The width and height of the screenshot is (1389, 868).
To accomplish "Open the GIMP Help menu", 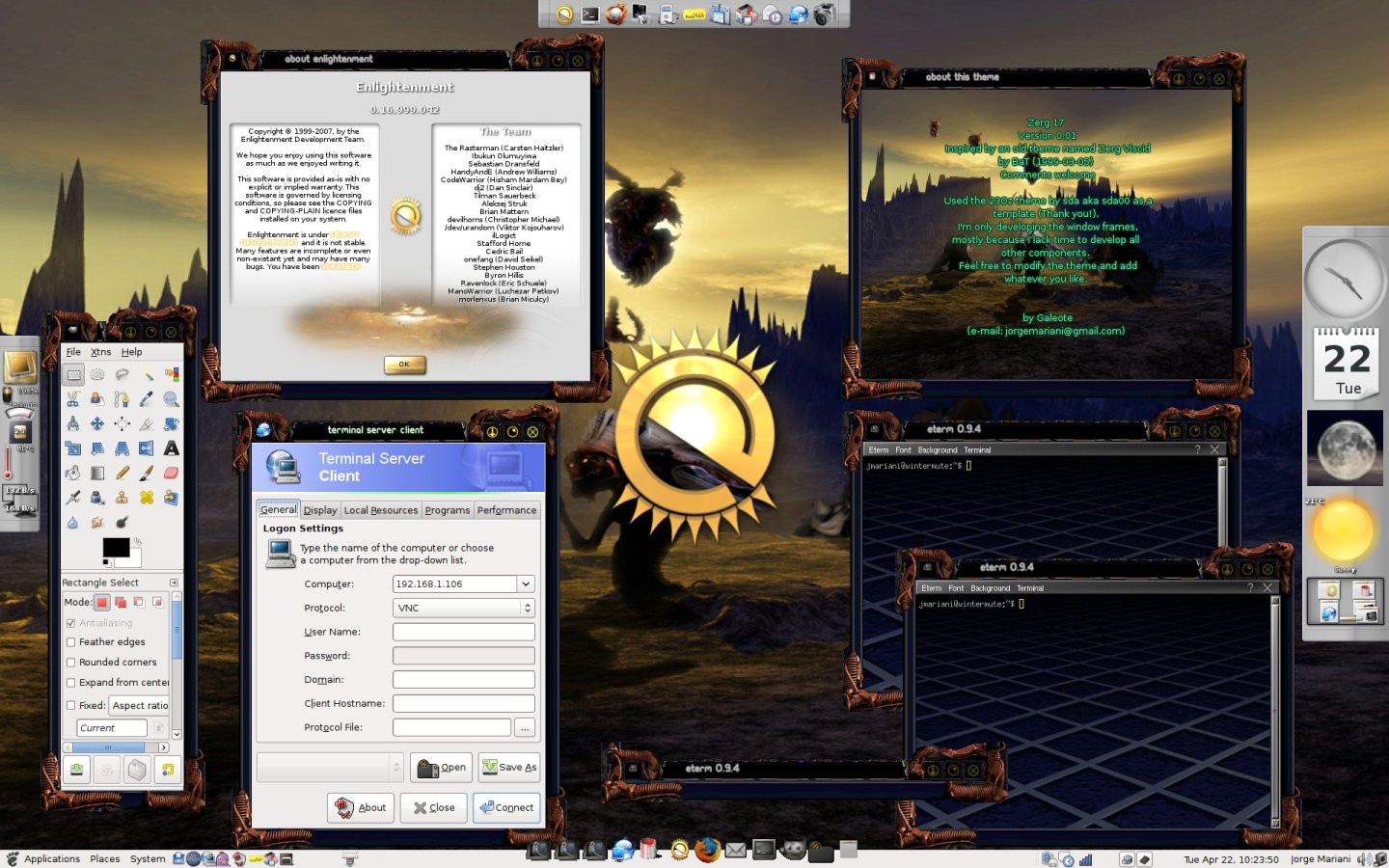I will pos(132,352).
